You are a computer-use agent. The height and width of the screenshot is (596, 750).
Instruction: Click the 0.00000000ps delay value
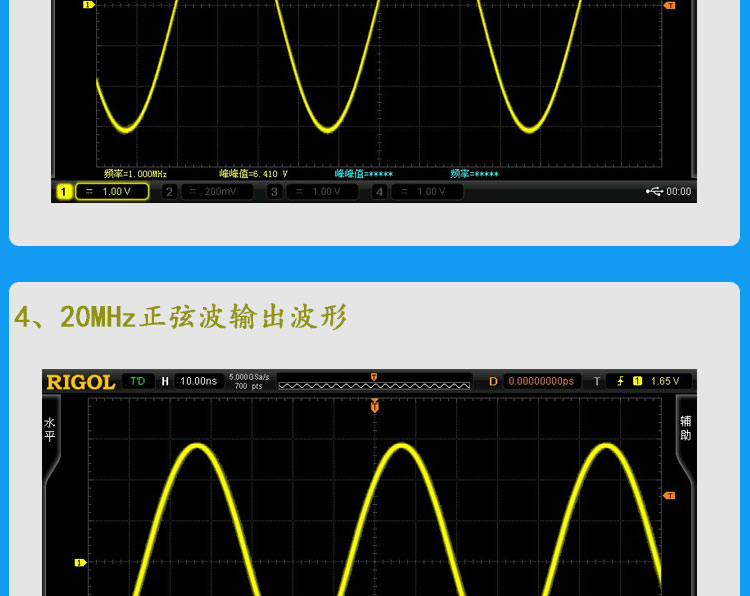(541, 381)
